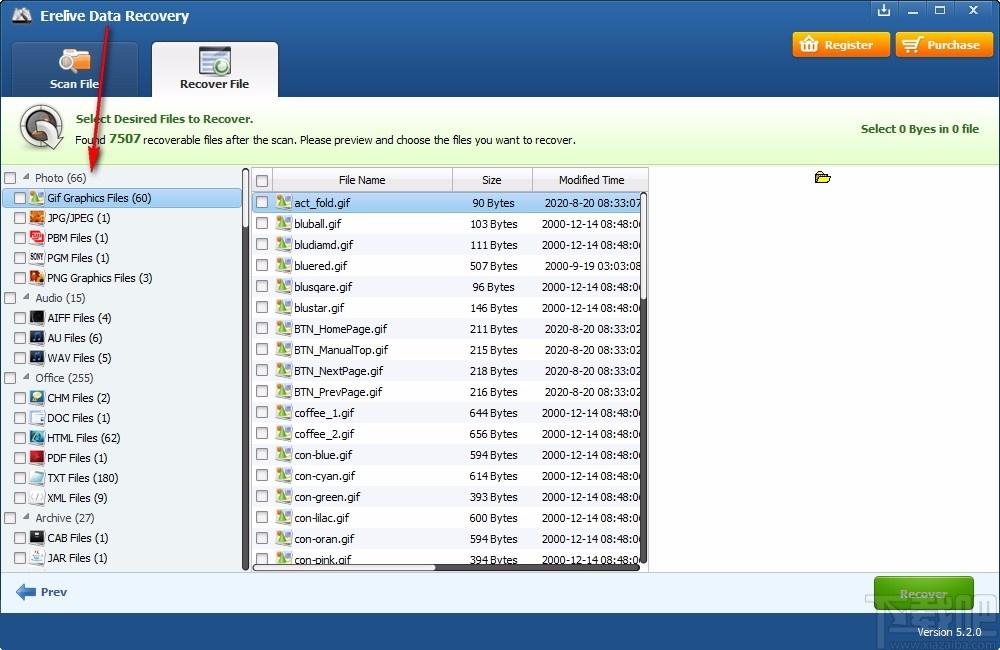Collapse the Office category tree node
This screenshot has height=650, width=1000.
point(26,376)
